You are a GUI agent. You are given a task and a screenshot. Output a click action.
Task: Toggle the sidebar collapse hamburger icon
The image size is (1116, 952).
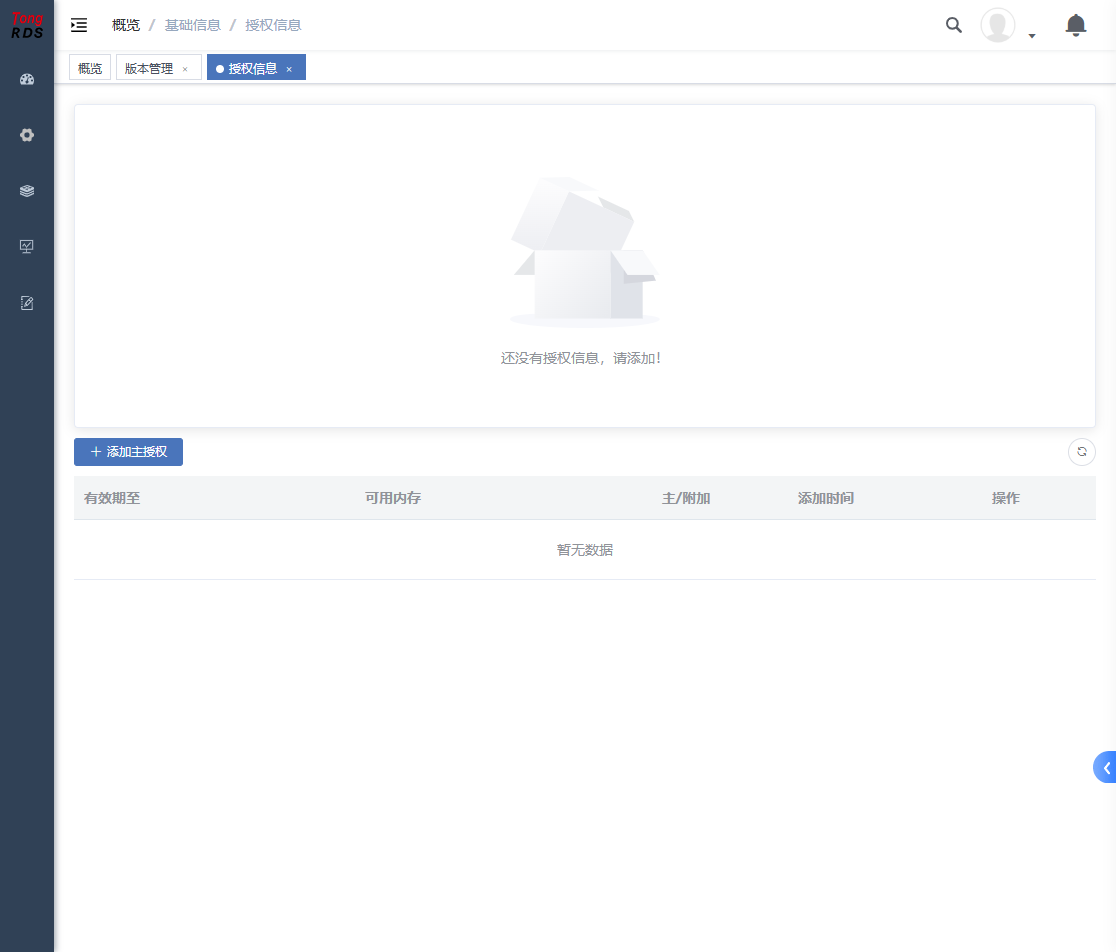click(79, 26)
